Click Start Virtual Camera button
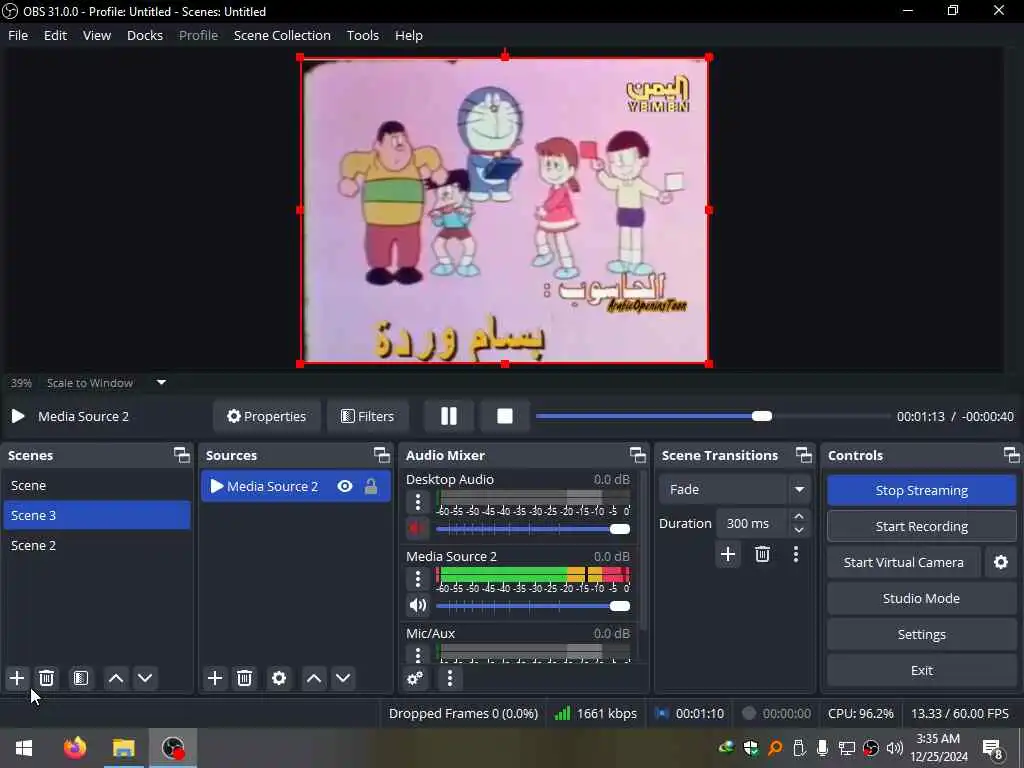Viewport: 1024px width, 768px height. [x=904, y=562]
